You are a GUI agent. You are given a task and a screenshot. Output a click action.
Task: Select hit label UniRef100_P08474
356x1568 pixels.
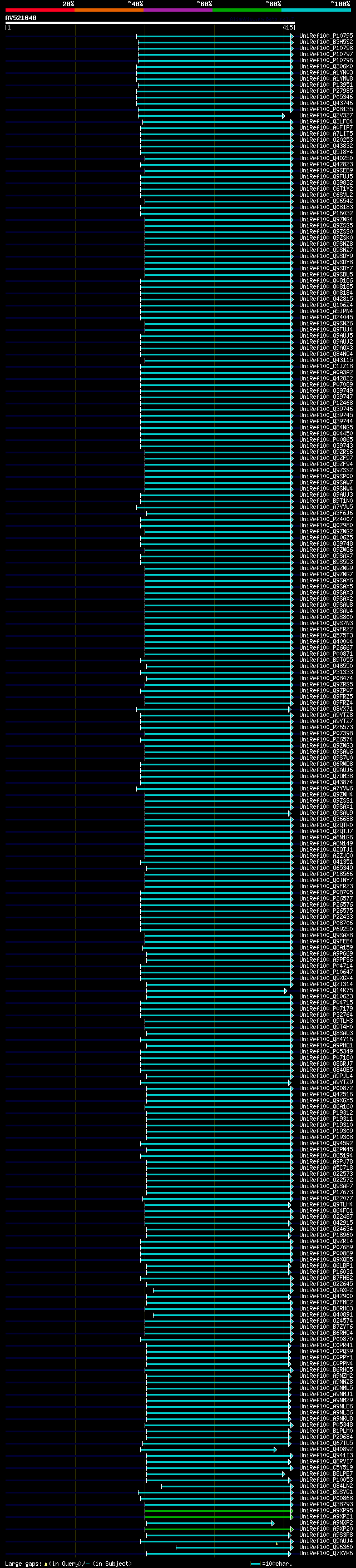pyautogui.click(x=325, y=678)
